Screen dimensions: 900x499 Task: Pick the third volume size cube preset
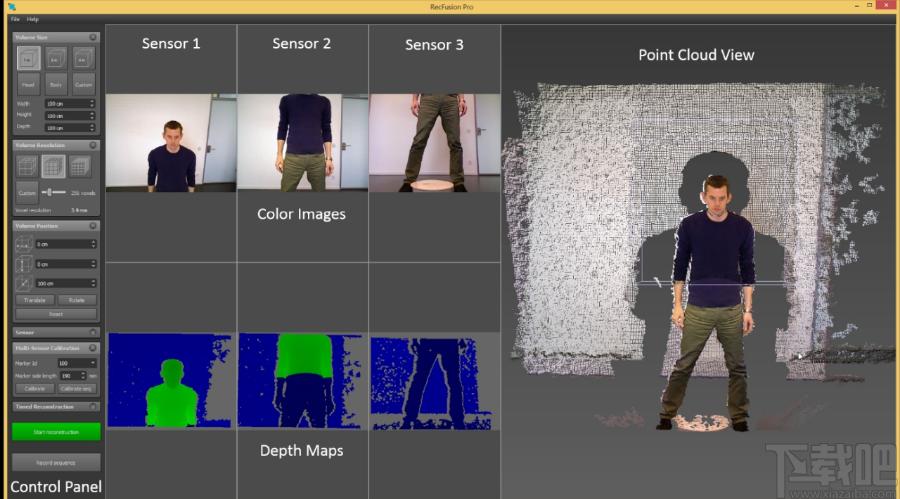pyautogui.click(x=83, y=59)
